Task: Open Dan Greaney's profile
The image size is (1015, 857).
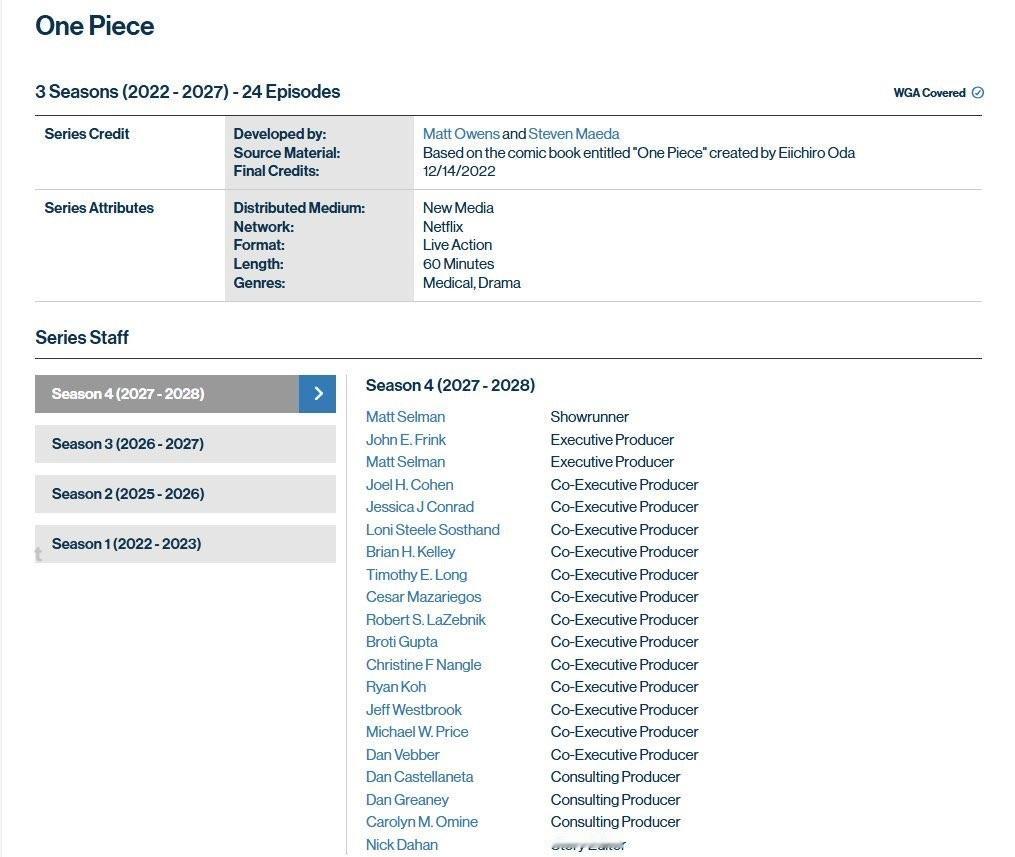Action: [x=407, y=800]
